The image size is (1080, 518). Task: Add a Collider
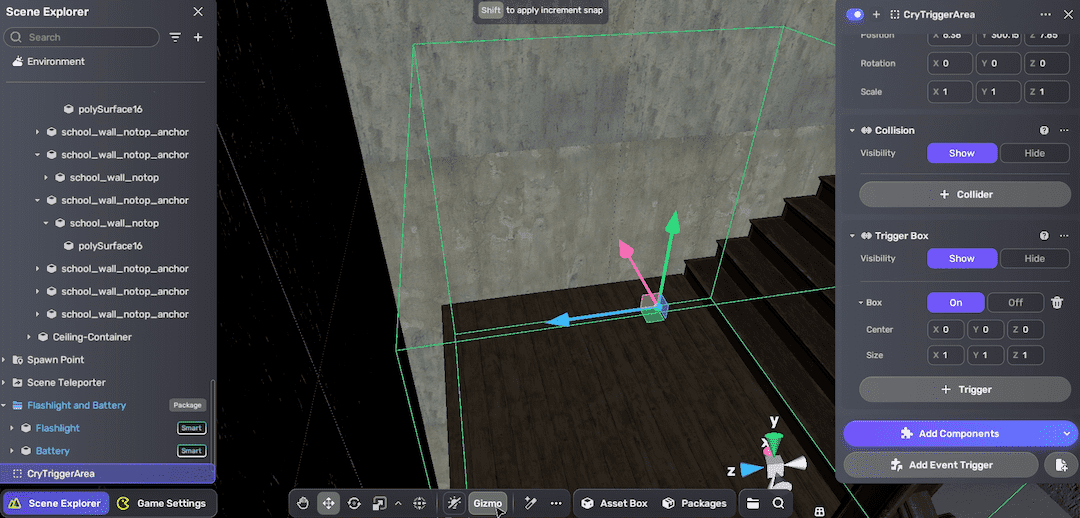click(x=965, y=194)
